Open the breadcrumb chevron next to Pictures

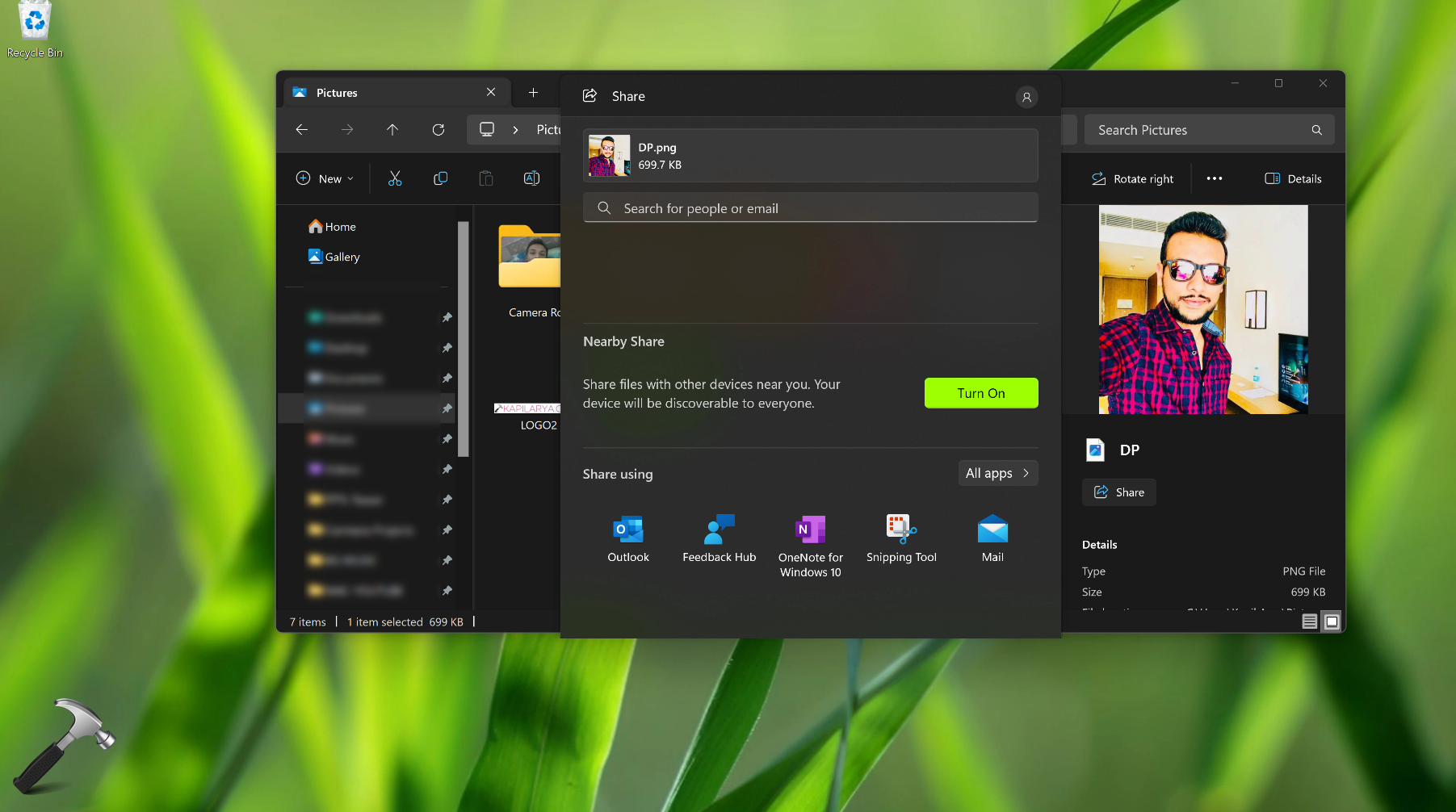(x=515, y=129)
